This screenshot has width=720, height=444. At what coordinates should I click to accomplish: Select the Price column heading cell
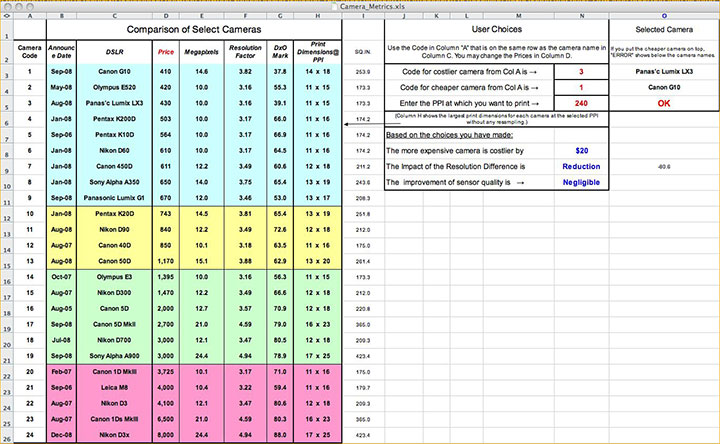[x=165, y=50]
